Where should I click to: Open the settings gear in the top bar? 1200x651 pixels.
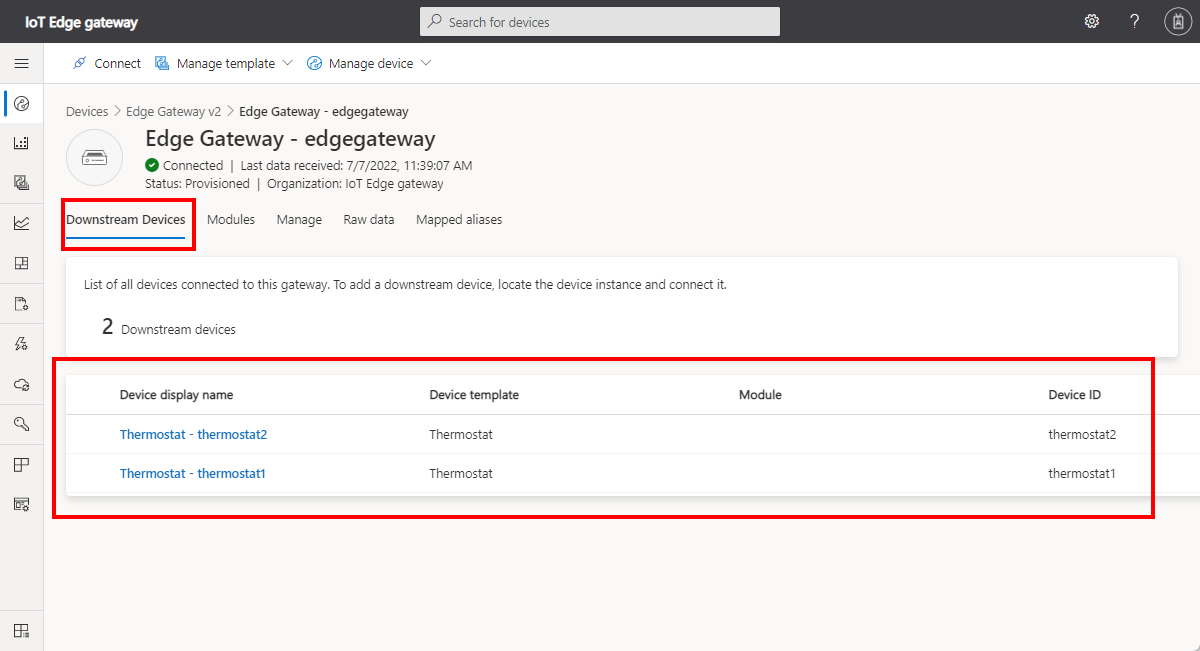(1091, 21)
